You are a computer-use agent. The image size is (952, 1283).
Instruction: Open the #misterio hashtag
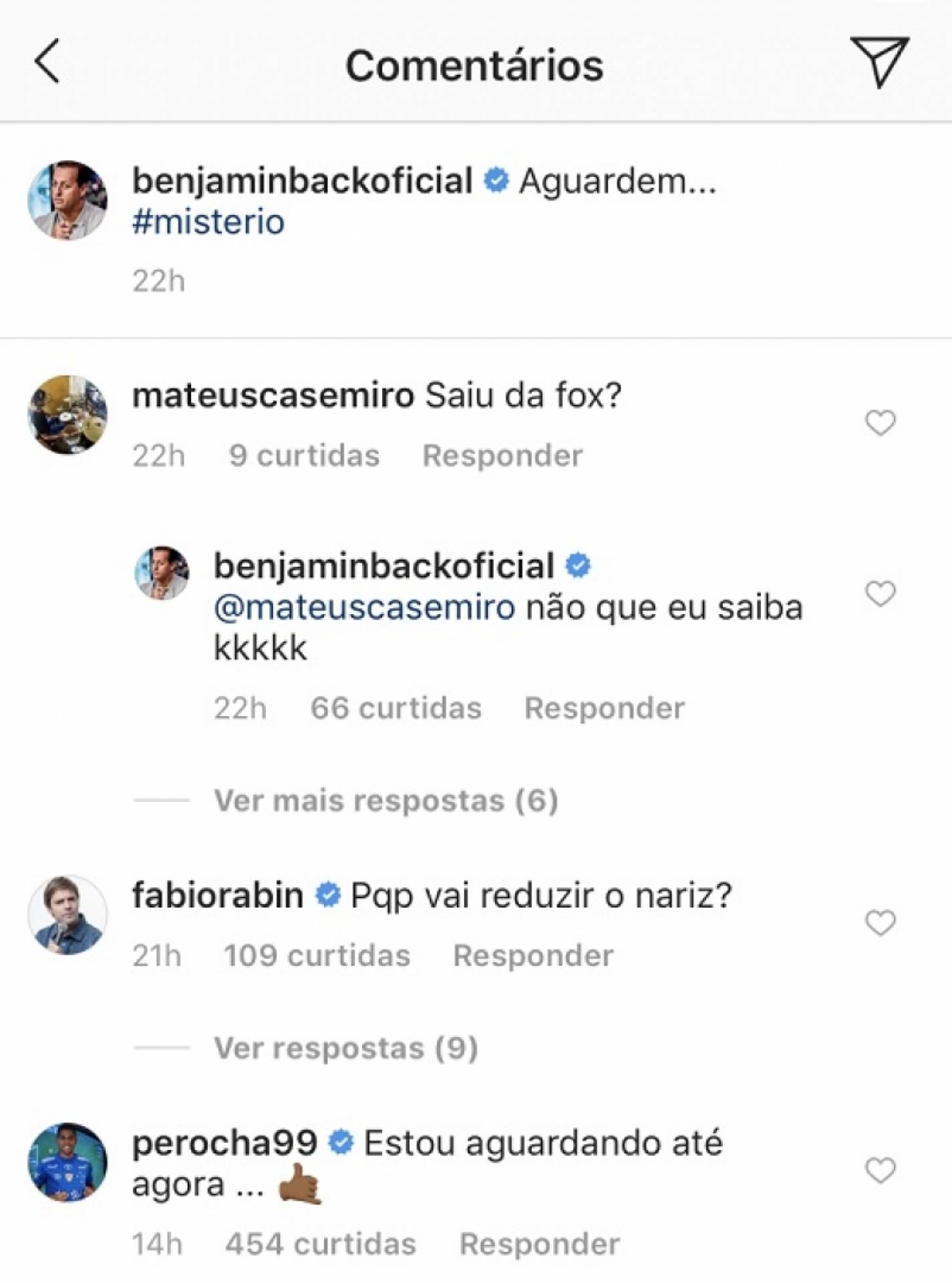[x=208, y=222]
